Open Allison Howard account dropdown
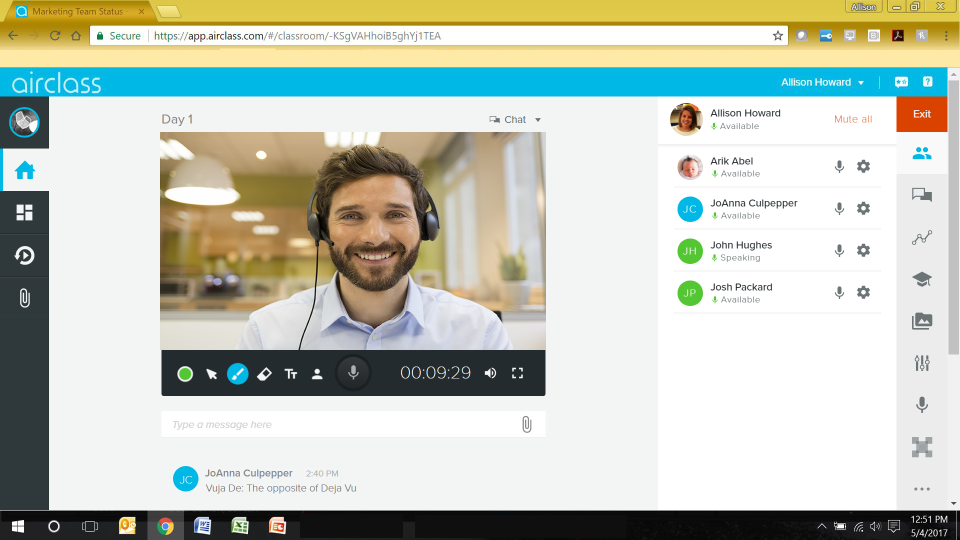 click(x=823, y=82)
